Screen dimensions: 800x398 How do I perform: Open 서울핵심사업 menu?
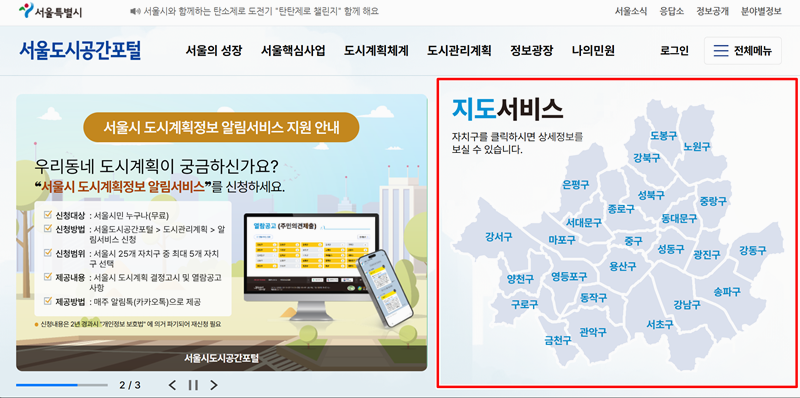pyautogui.click(x=293, y=51)
